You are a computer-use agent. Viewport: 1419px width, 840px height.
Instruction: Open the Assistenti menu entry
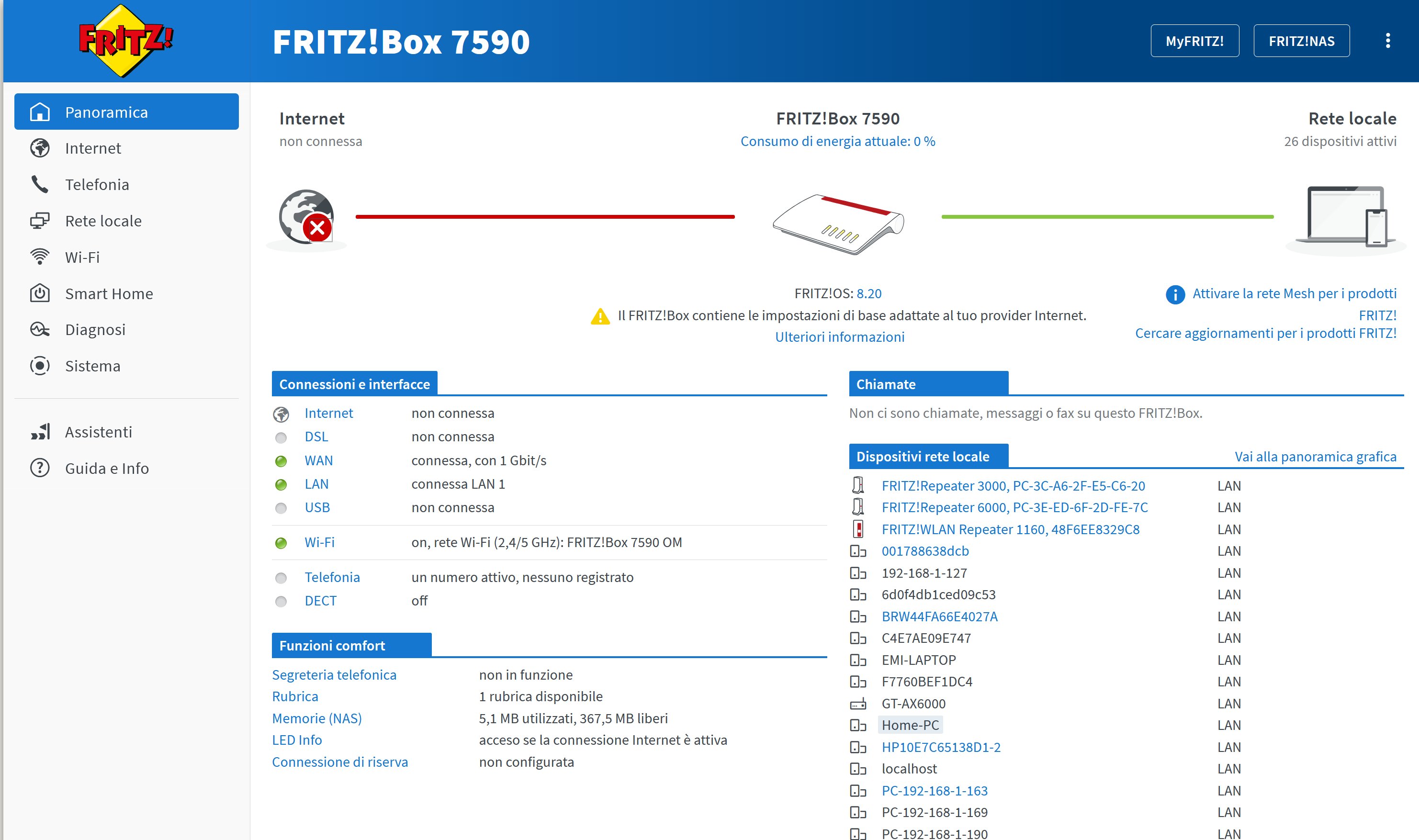(99, 432)
